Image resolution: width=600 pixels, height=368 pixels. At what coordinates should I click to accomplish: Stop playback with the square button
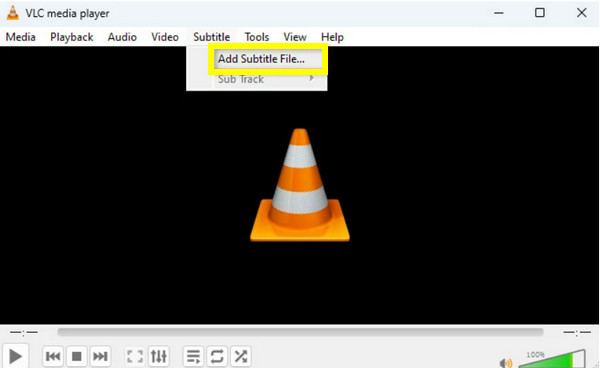point(77,357)
